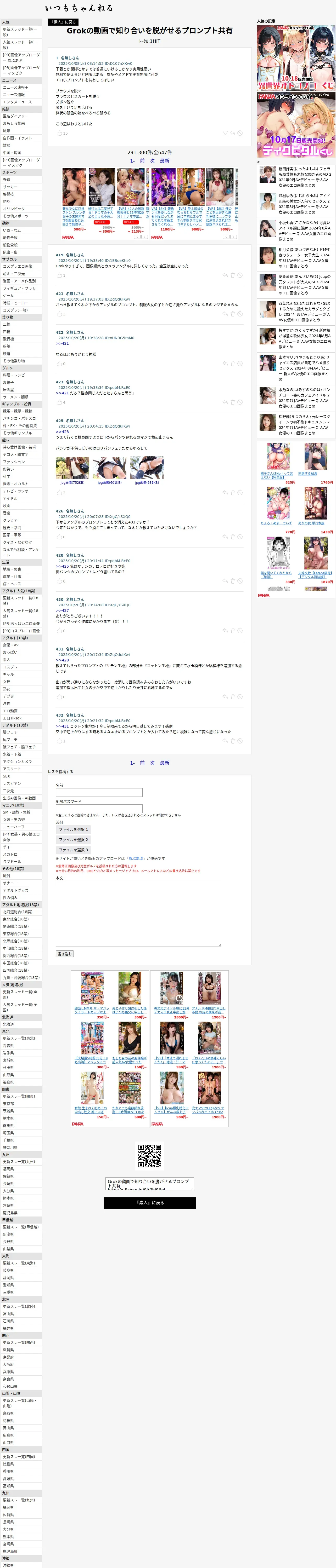The height and width of the screenshot is (1568, 336).
Task: Like post number 432
Action: point(59,741)
